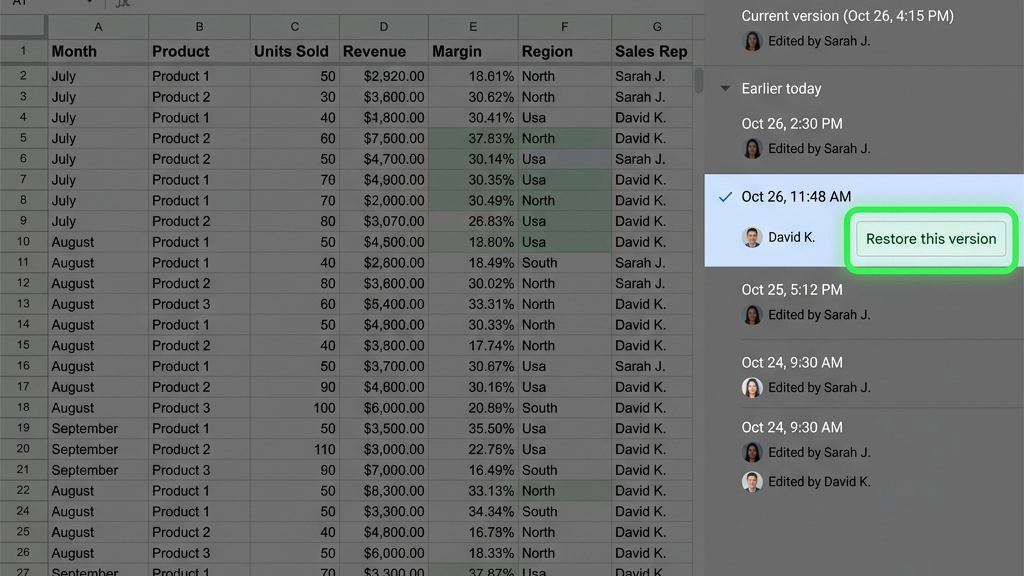Click the 22.76% margin cell
The image size is (1024, 576).
point(473,449)
